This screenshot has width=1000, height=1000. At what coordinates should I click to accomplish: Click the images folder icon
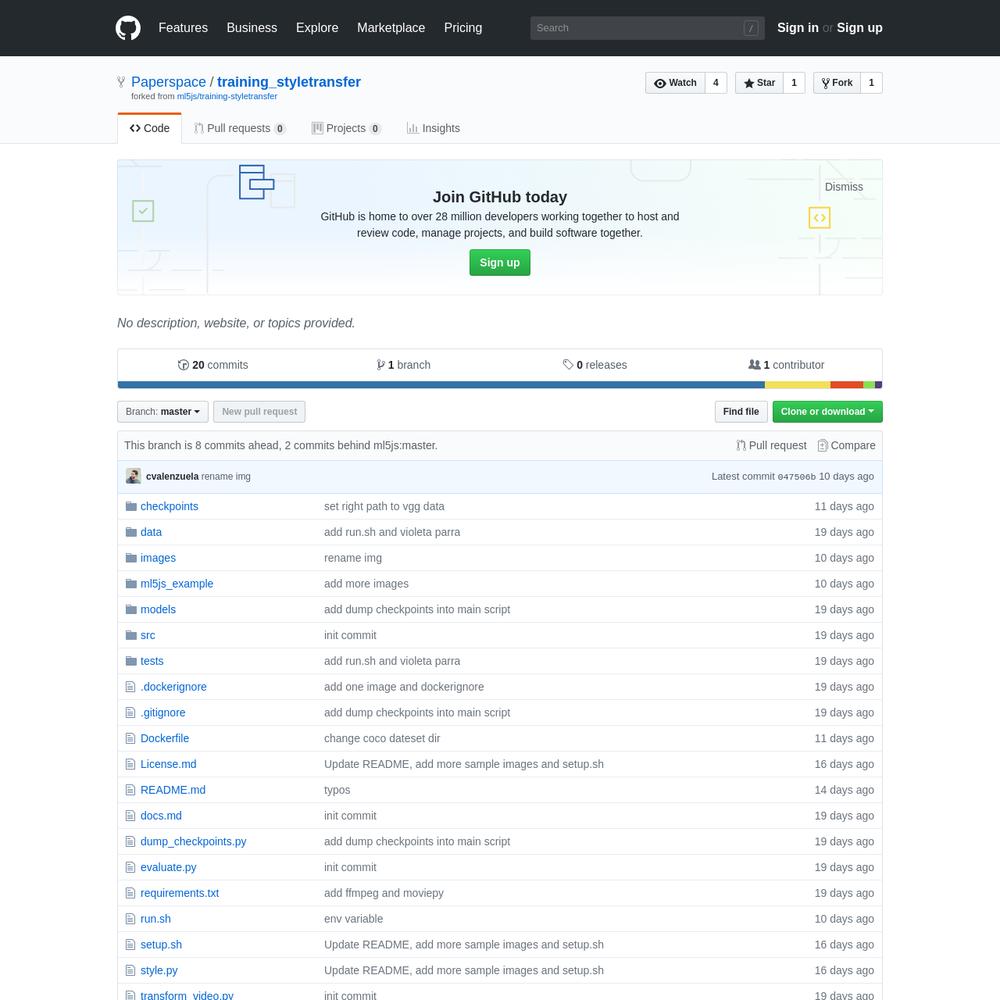click(x=131, y=558)
